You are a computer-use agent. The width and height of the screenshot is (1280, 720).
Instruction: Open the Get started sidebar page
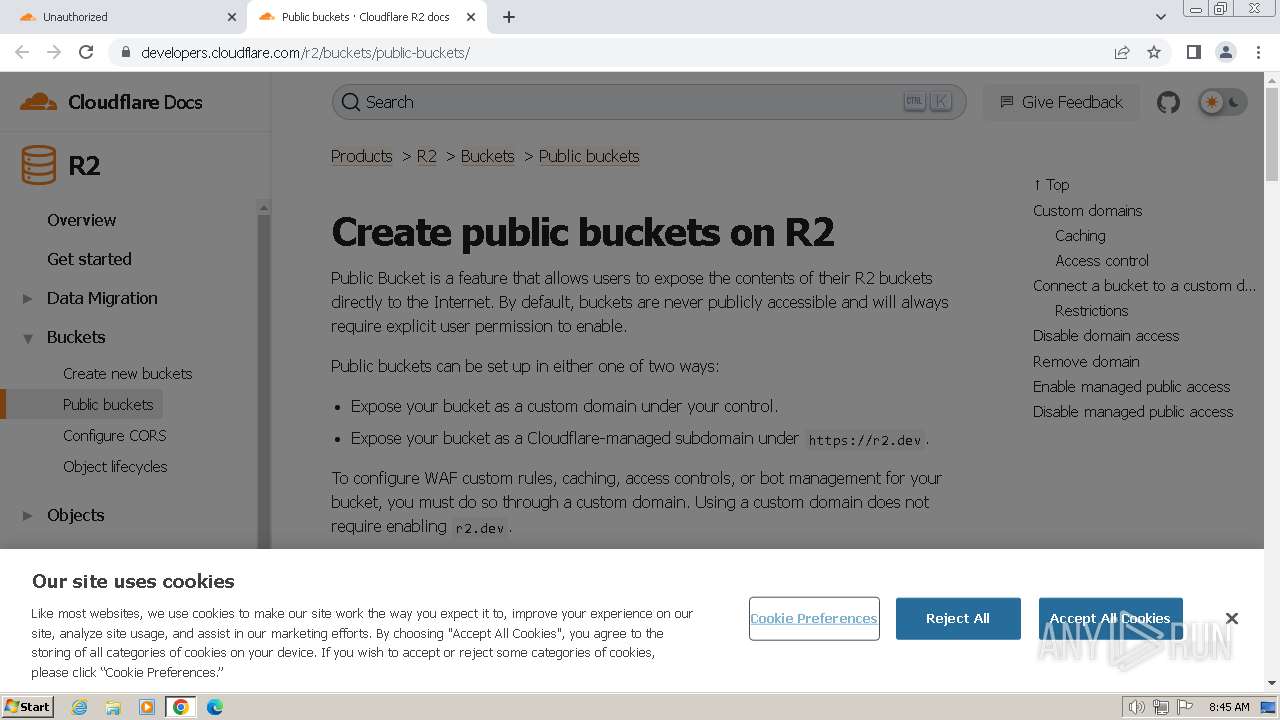(89, 259)
